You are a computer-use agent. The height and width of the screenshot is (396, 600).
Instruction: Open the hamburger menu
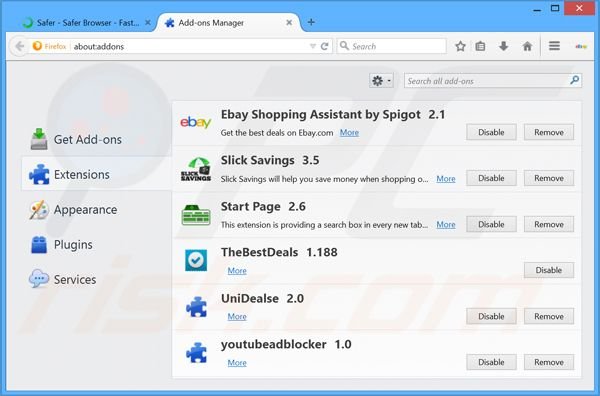click(x=554, y=46)
